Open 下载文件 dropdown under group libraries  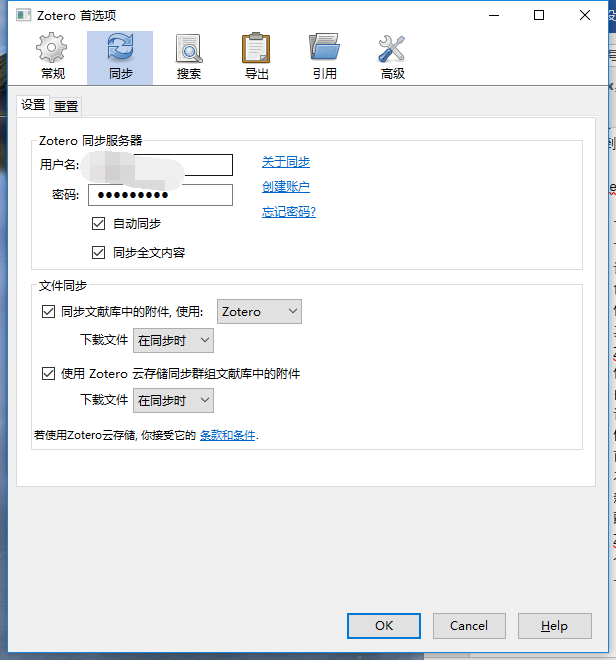173,400
